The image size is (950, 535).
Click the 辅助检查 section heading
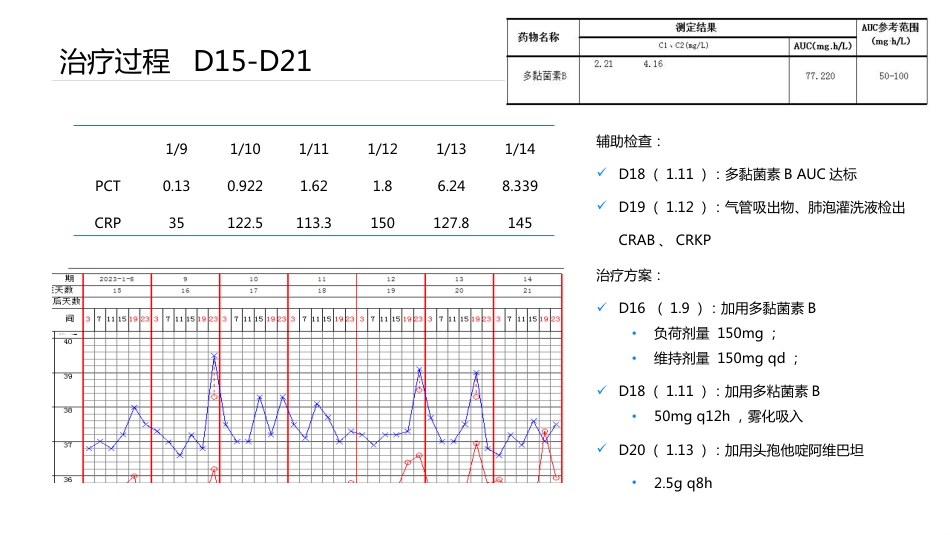pos(629,142)
